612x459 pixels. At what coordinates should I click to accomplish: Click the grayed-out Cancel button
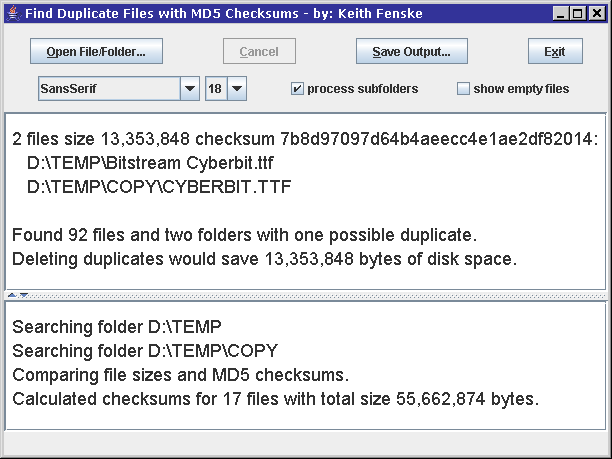pyautogui.click(x=259, y=51)
